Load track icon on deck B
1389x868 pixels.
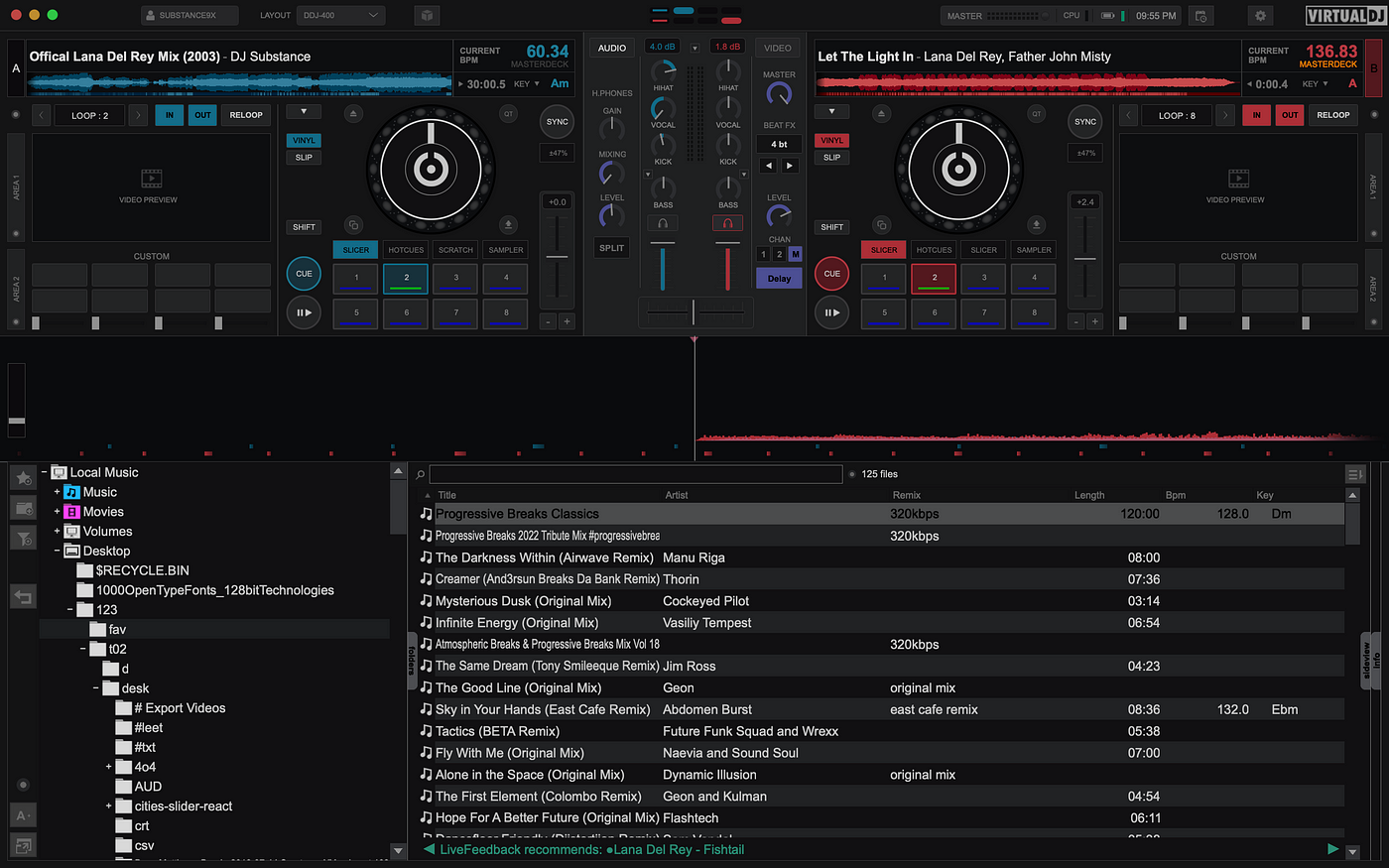1036,225
